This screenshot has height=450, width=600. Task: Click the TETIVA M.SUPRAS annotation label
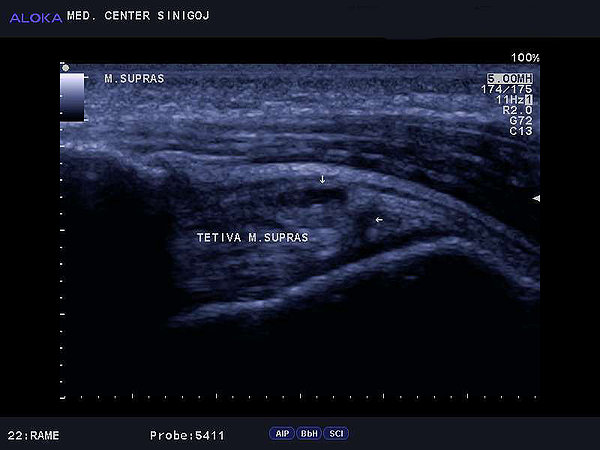pyautogui.click(x=253, y=238)
